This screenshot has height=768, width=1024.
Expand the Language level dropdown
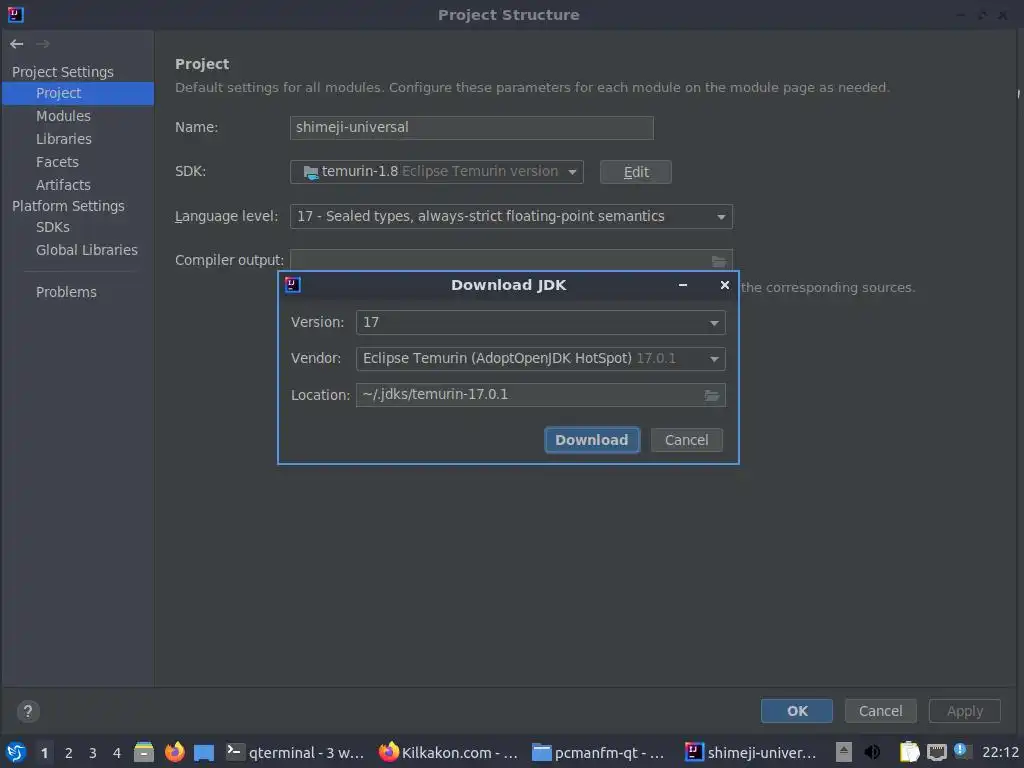[511, 216]
